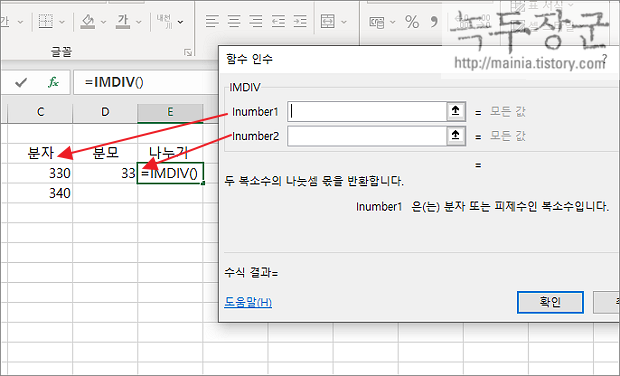Click accounting number format icon
This screenshot has width=620, height=376.
click(x=377, y=22)
